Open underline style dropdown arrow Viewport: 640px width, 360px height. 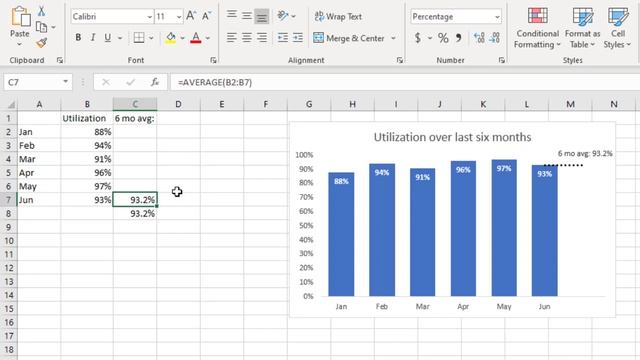[120, 38]
